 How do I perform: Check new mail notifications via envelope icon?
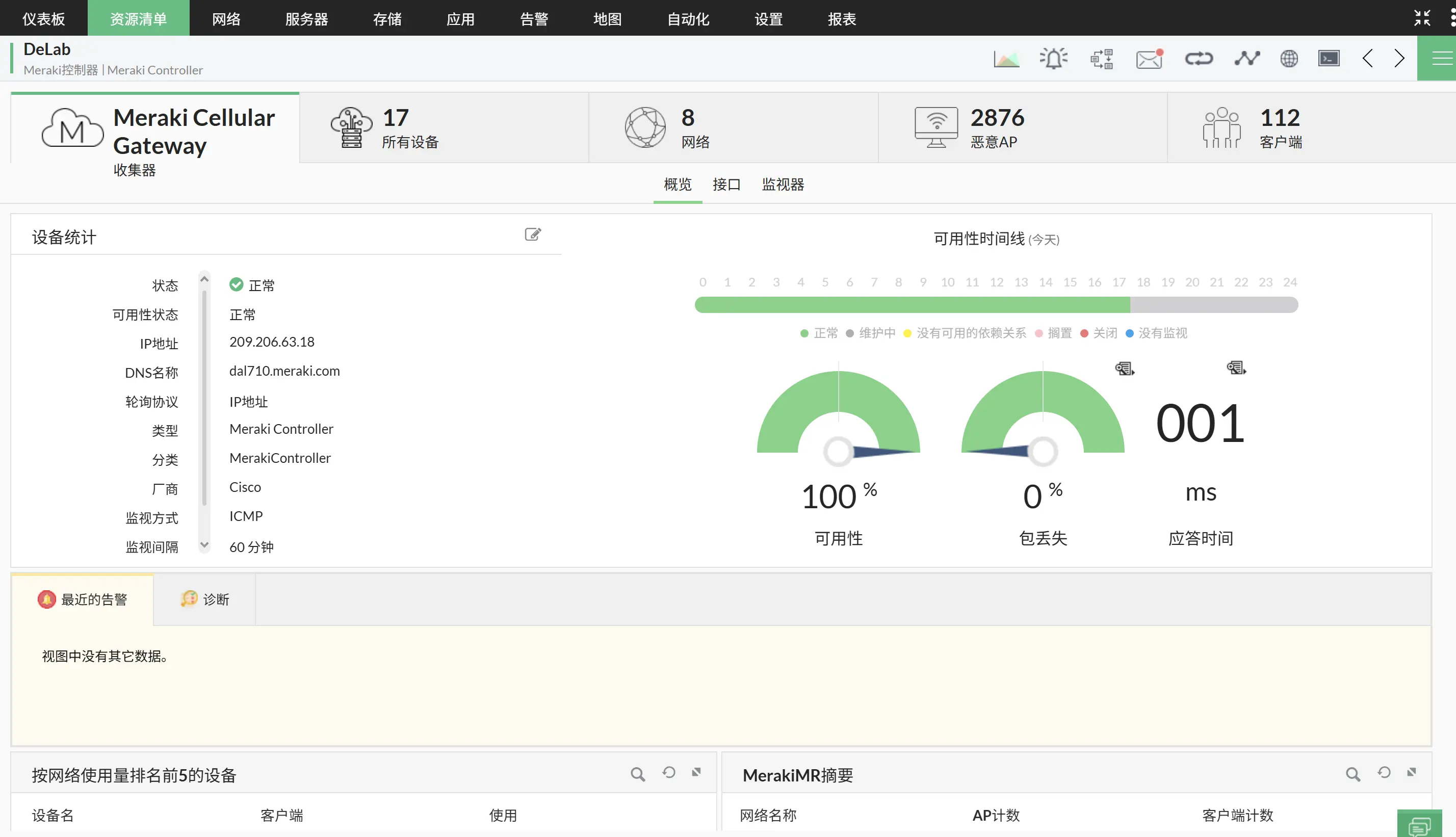coord(1148,58)
